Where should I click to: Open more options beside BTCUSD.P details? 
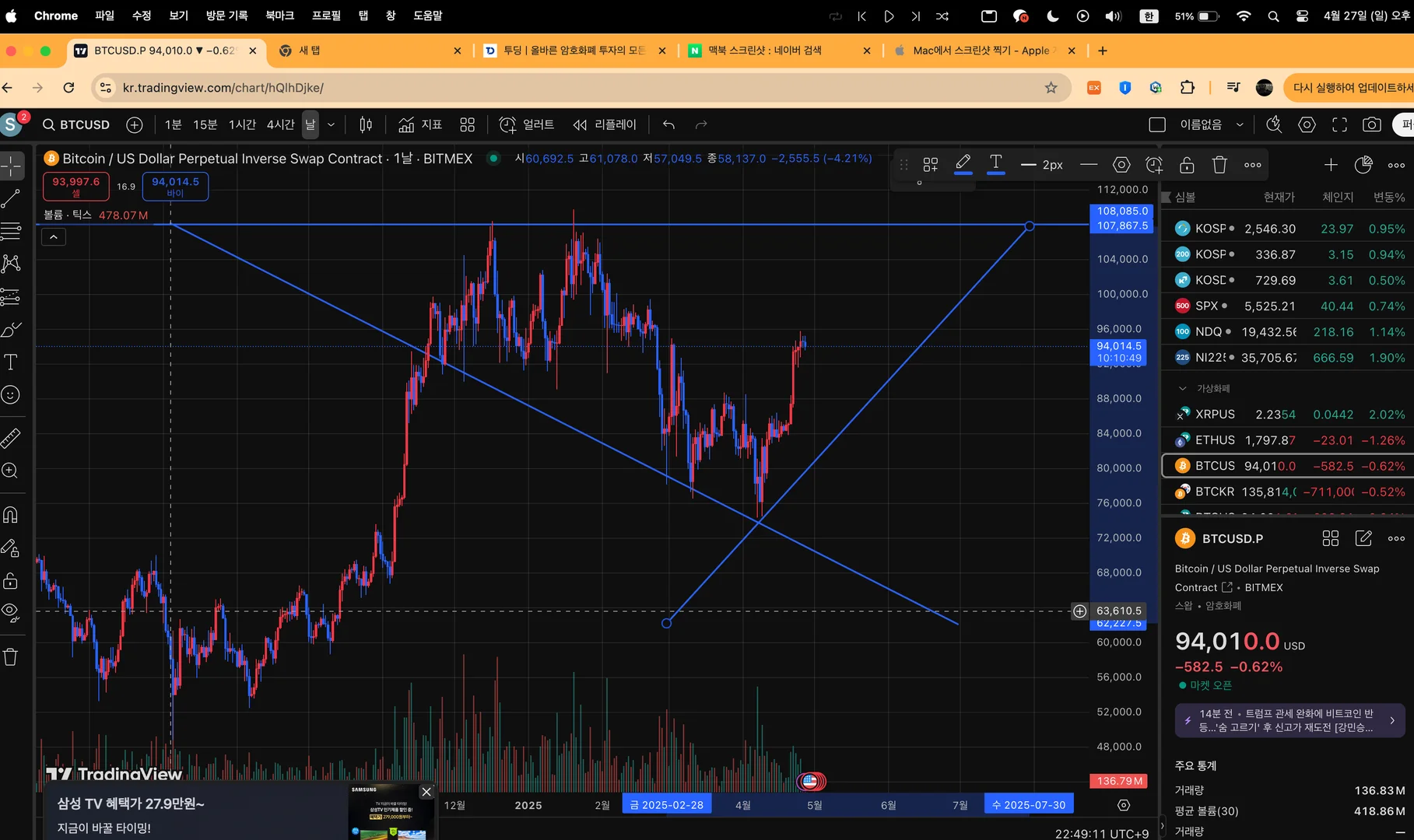1397,538
